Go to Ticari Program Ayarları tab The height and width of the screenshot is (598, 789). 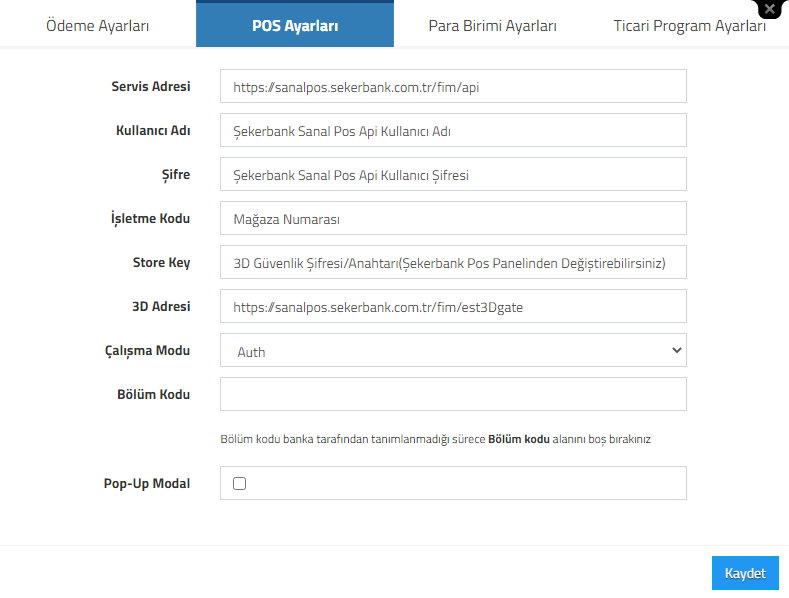[x=689, y=25]
